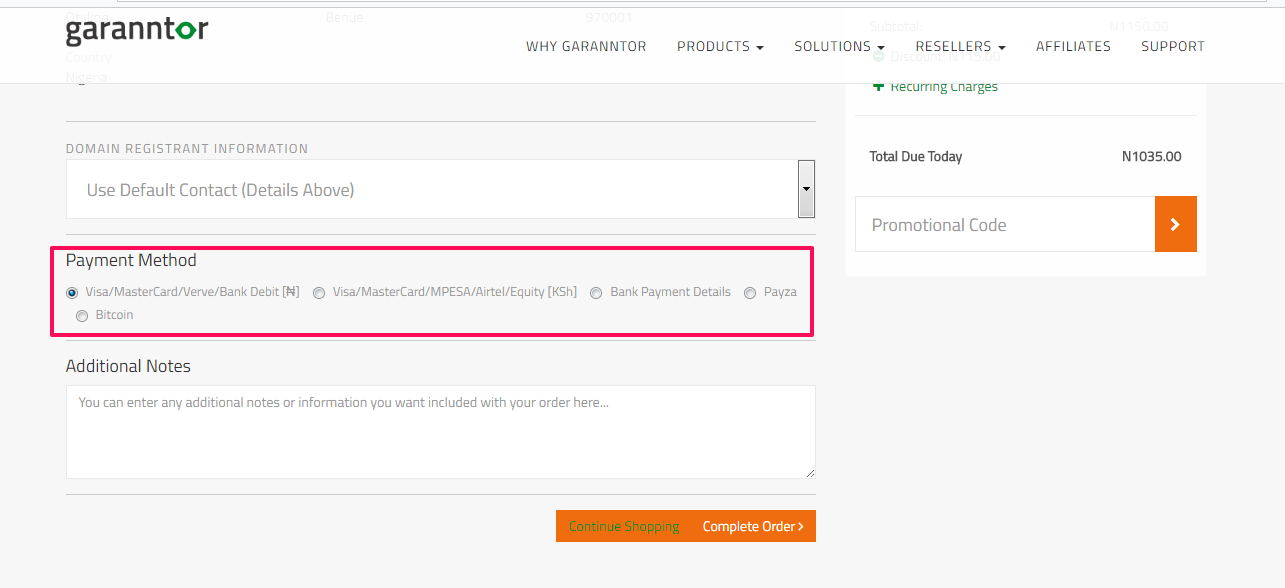Viewport: 1285px width, 588px height.
Task: Expand the Resellers menu
Action: click(960, 46)
